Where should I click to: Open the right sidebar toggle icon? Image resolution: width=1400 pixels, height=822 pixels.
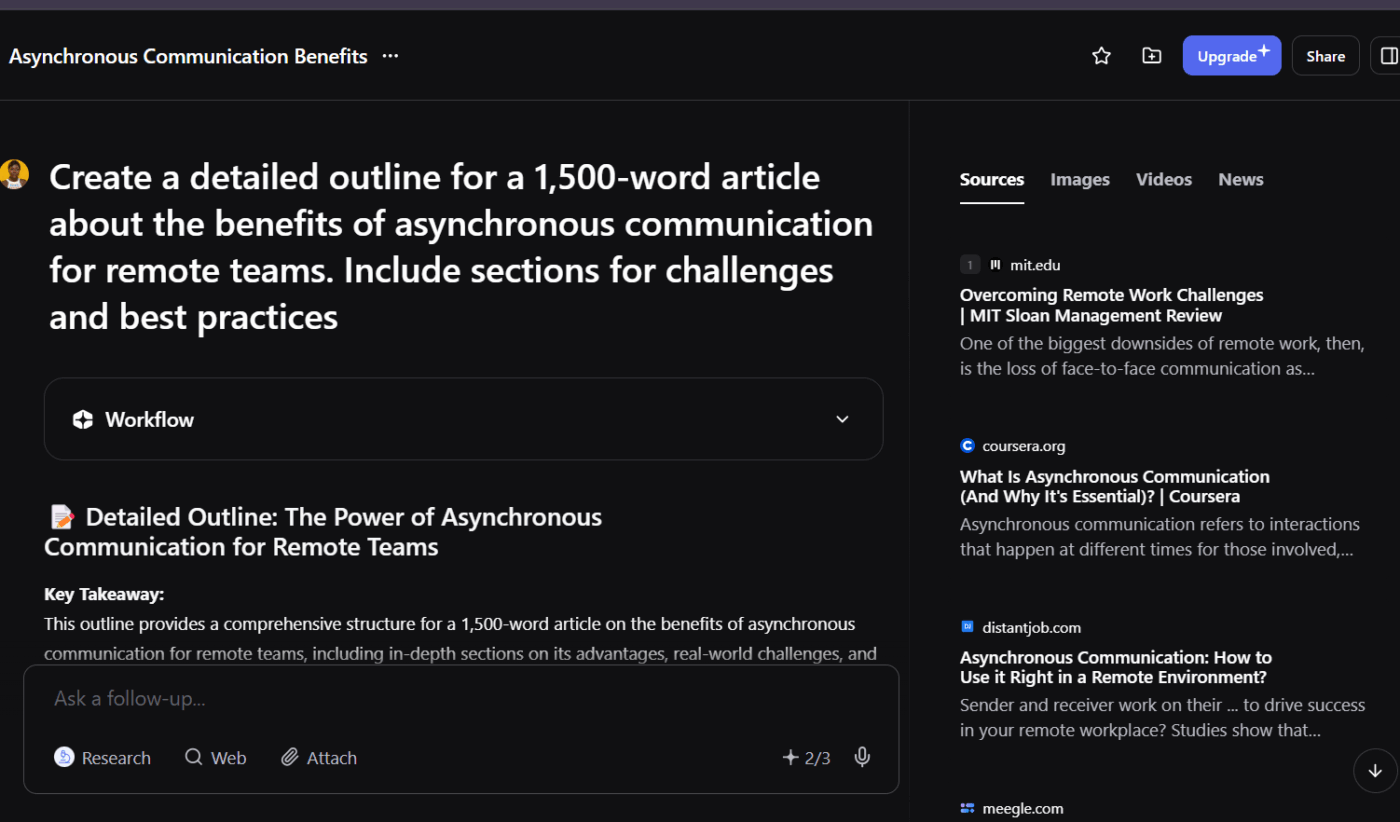click(1390, 56)
